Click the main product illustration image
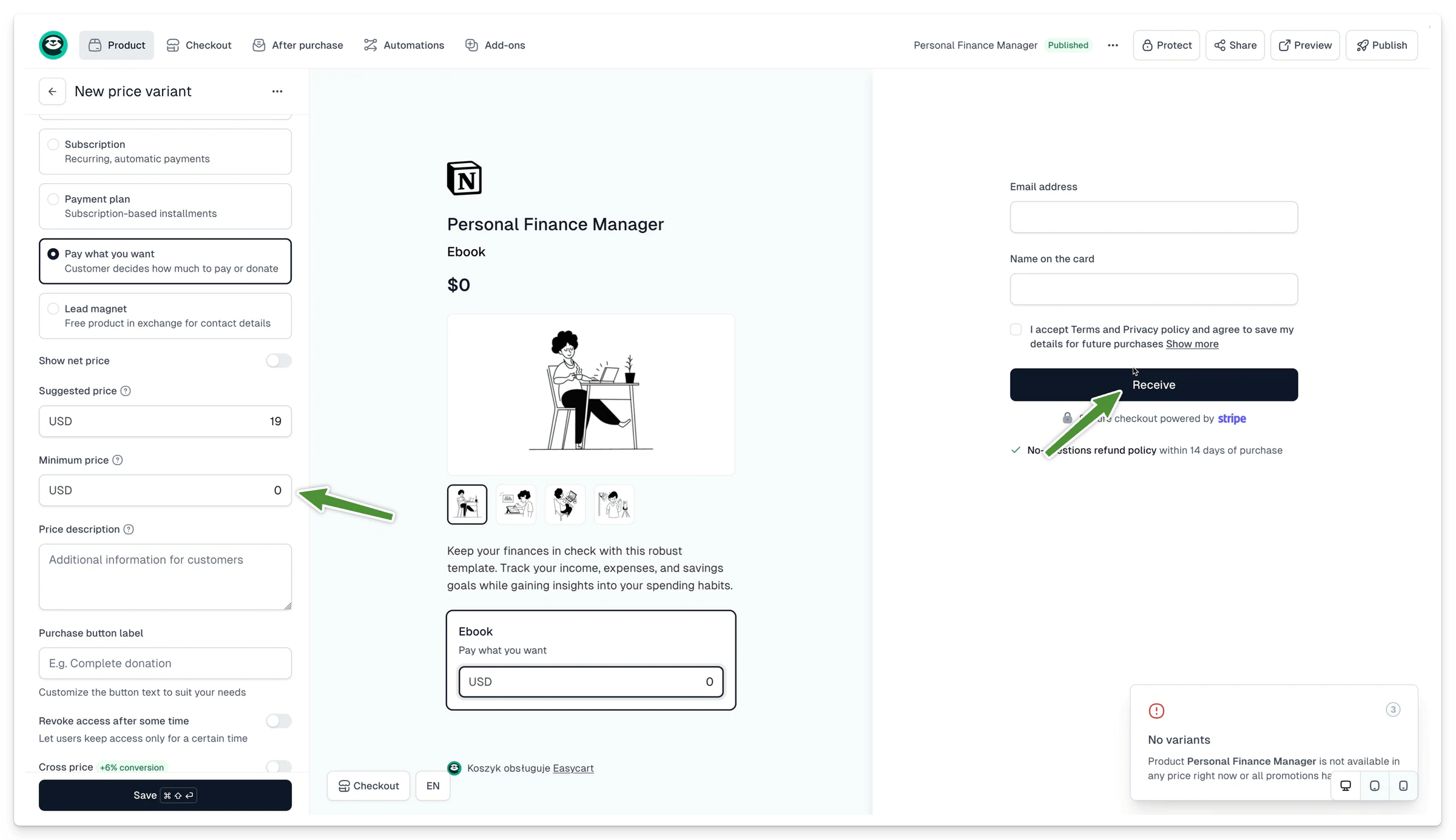Image resolution: width=1456 pixels, height=840 pixels. 591,395
